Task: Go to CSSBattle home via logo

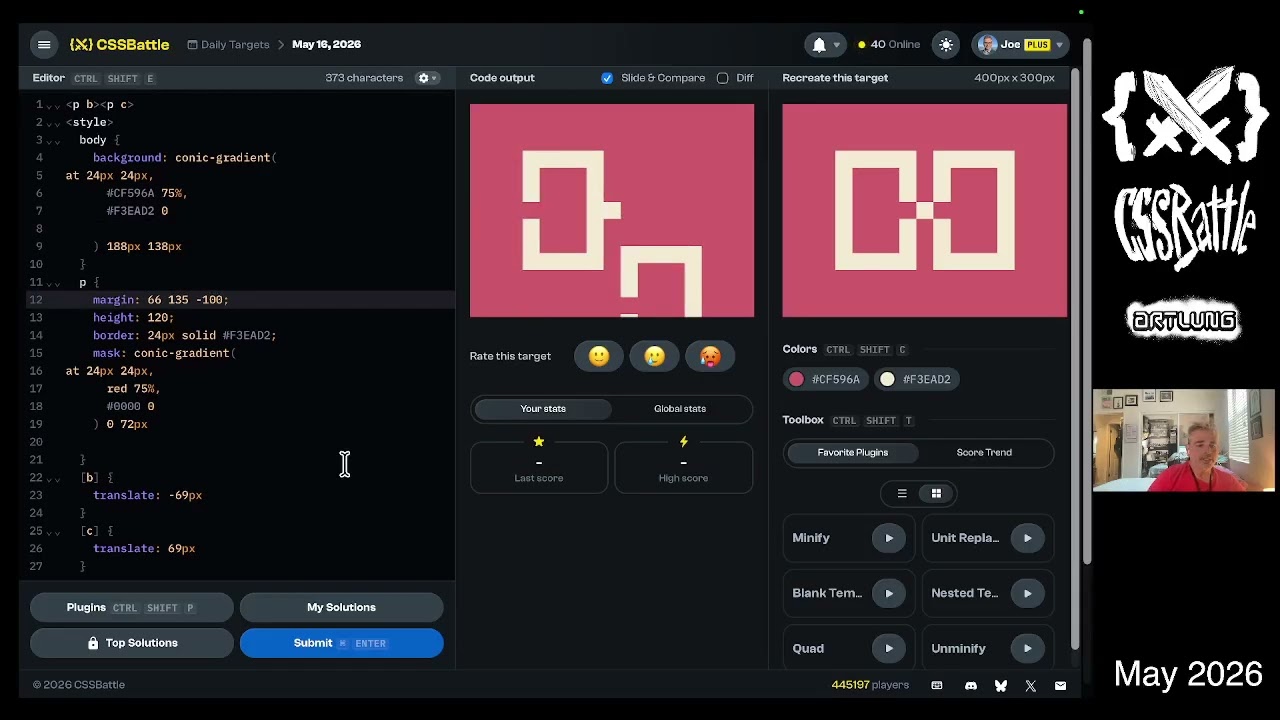Action: click(119, 44)
